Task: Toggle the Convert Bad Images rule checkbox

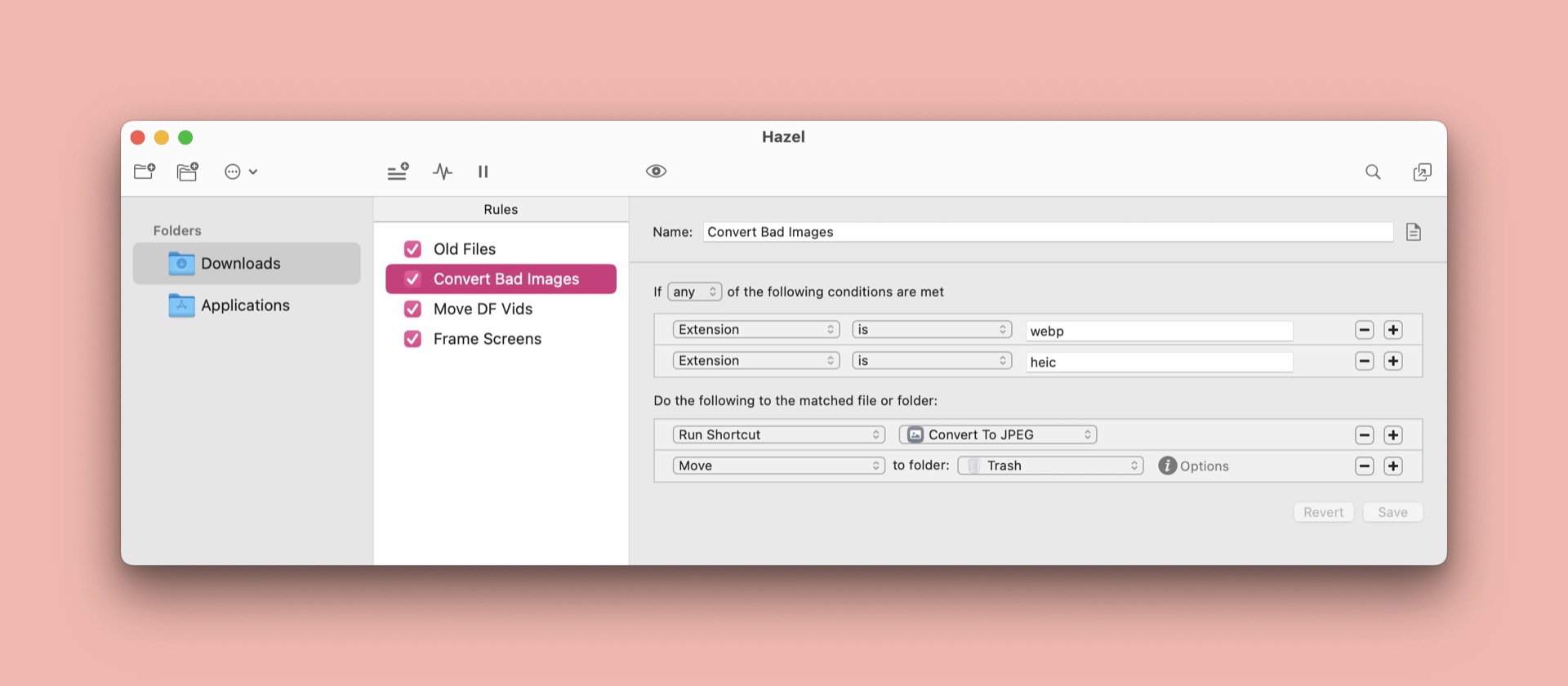Action: pyautogui.click(x=413, y=279)
